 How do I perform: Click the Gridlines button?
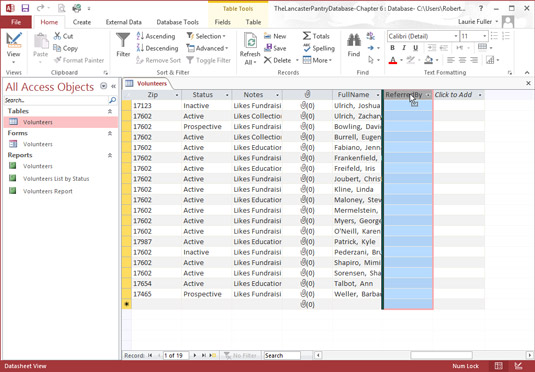[x=482, y=47]
